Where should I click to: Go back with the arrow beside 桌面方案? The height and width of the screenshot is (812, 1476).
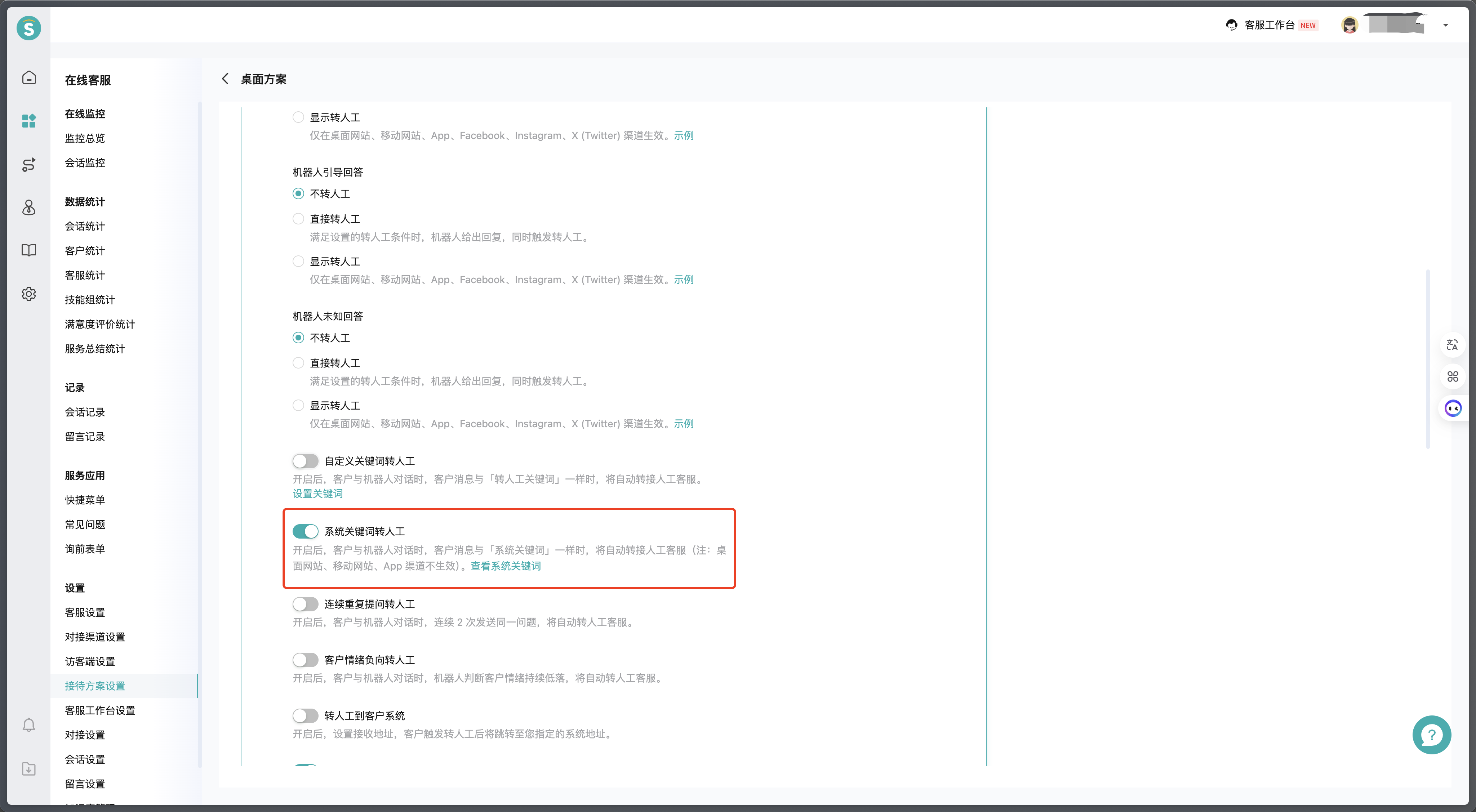225,79
